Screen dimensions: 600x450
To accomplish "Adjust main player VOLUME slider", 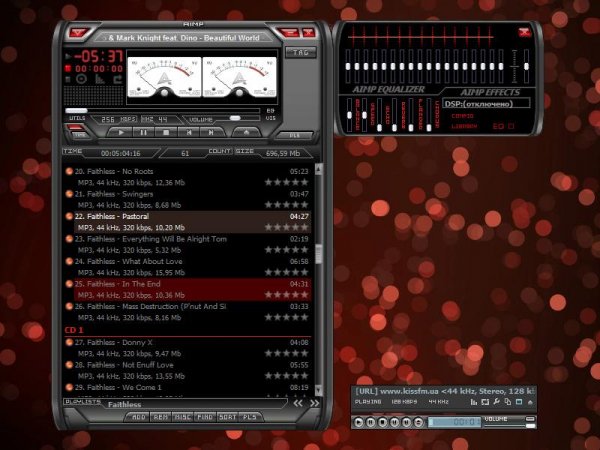I will pos(234,118).
